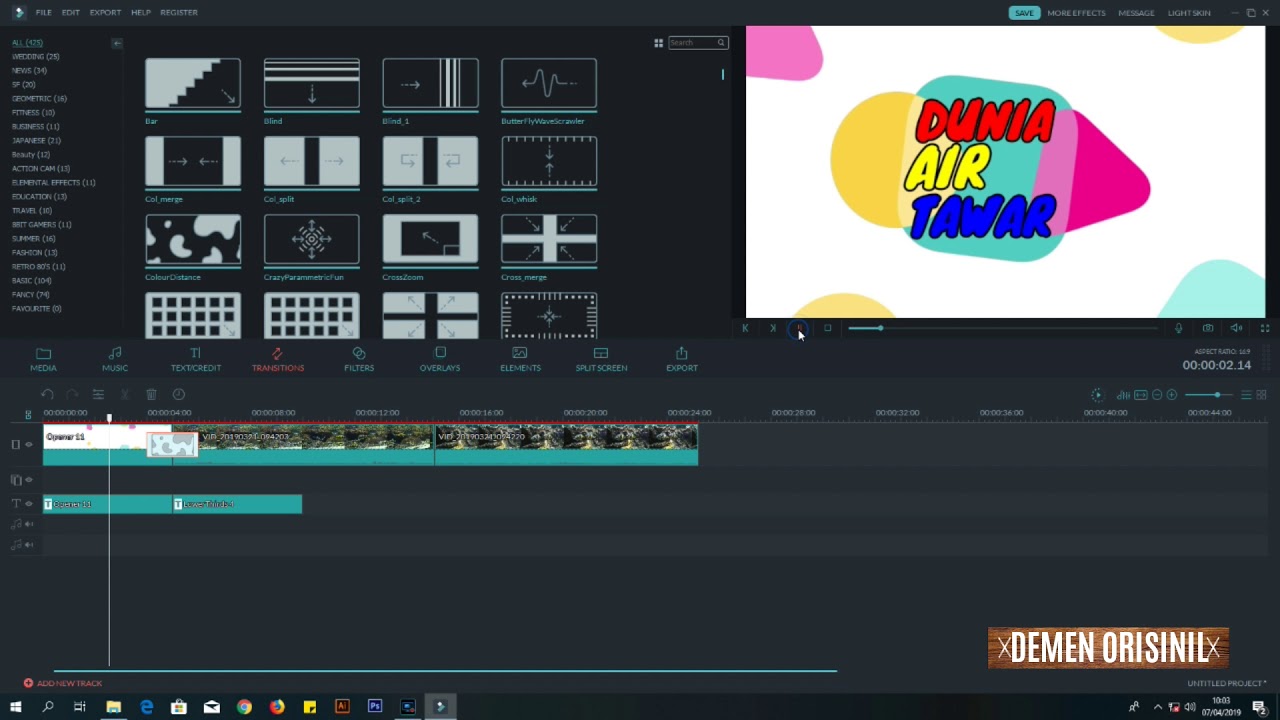The image size is (1280, 720).
Task: Select the Col_merge transition
Action: (193, 161)
